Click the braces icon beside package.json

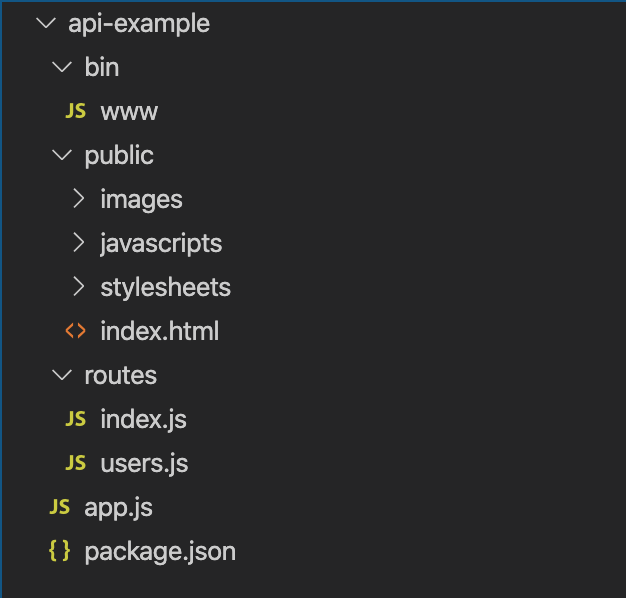click(x=59, y=551)
